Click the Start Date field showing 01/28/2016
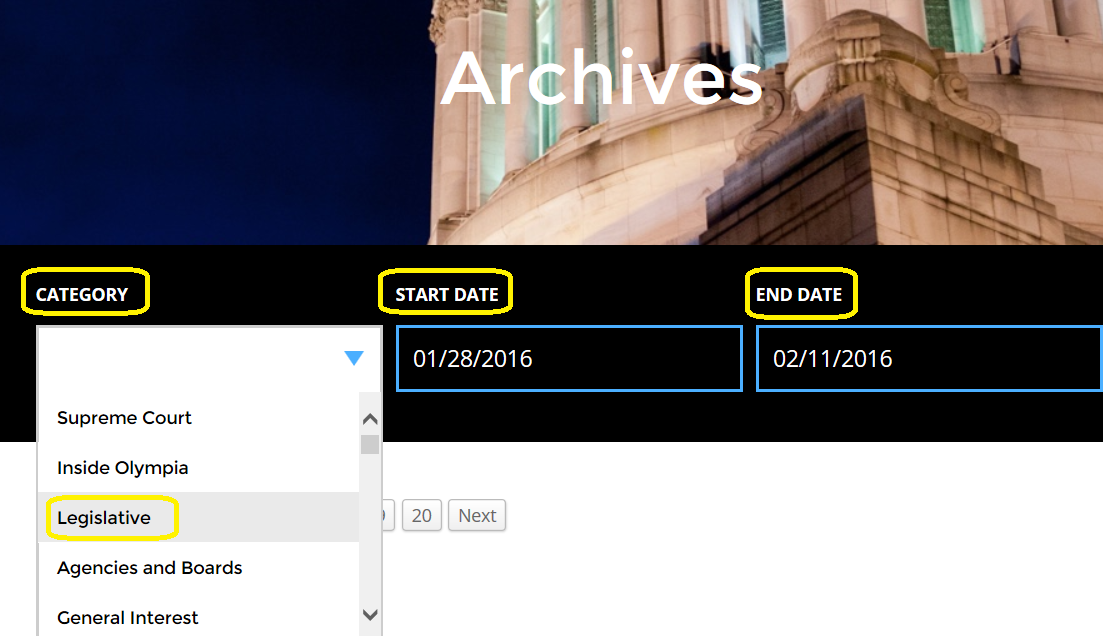 [x=568, y=358]
